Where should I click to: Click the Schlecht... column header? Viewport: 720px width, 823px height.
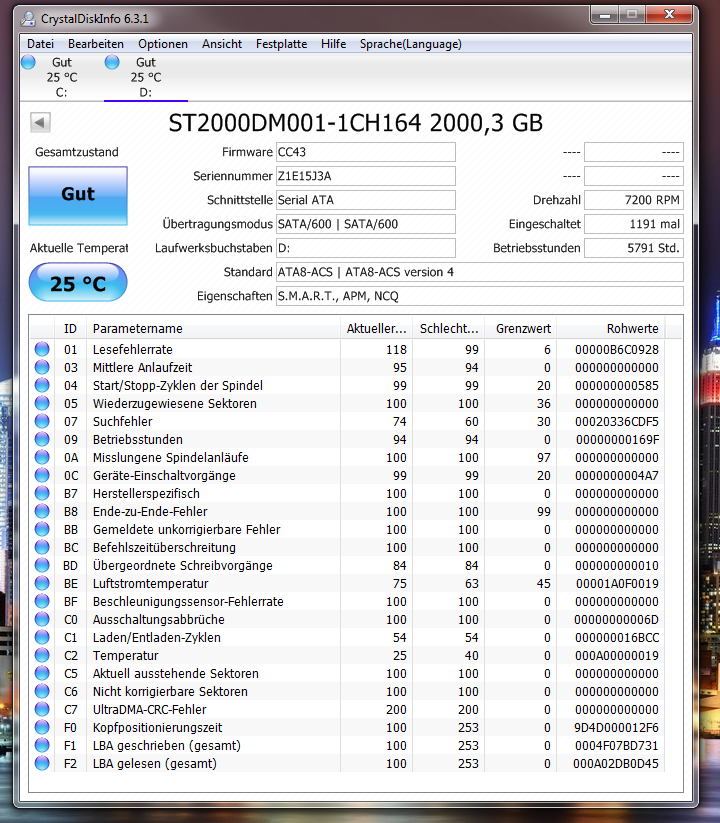tap(449, 329)
